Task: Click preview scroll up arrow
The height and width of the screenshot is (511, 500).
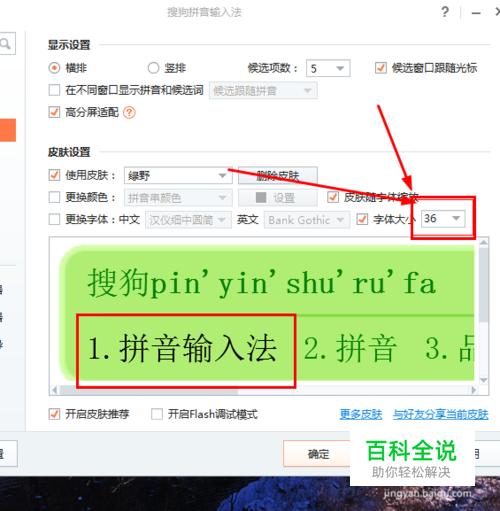Action: (484, 242)
